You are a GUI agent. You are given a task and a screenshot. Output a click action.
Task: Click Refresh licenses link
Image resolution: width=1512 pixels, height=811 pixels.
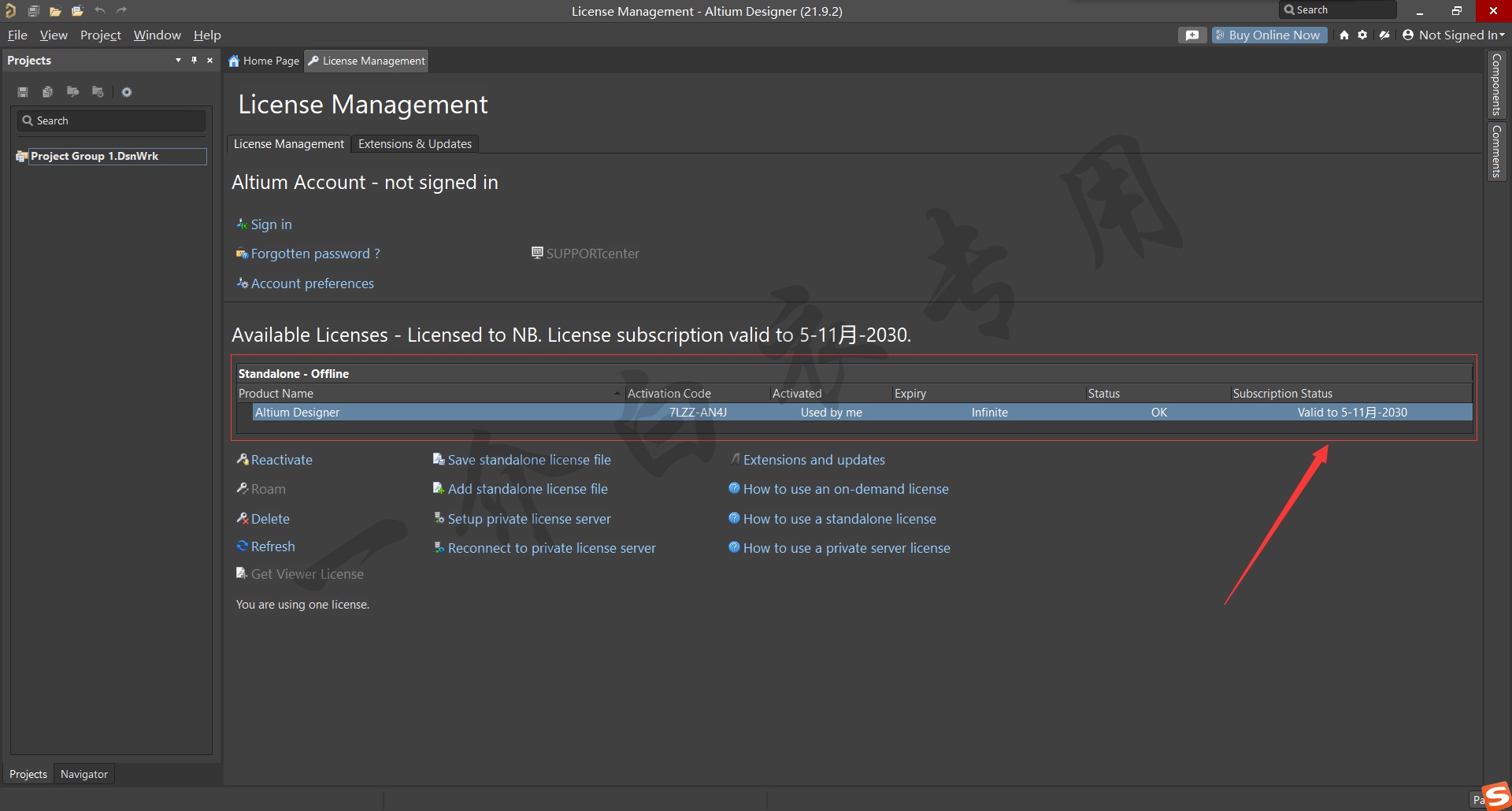(272, 546)
